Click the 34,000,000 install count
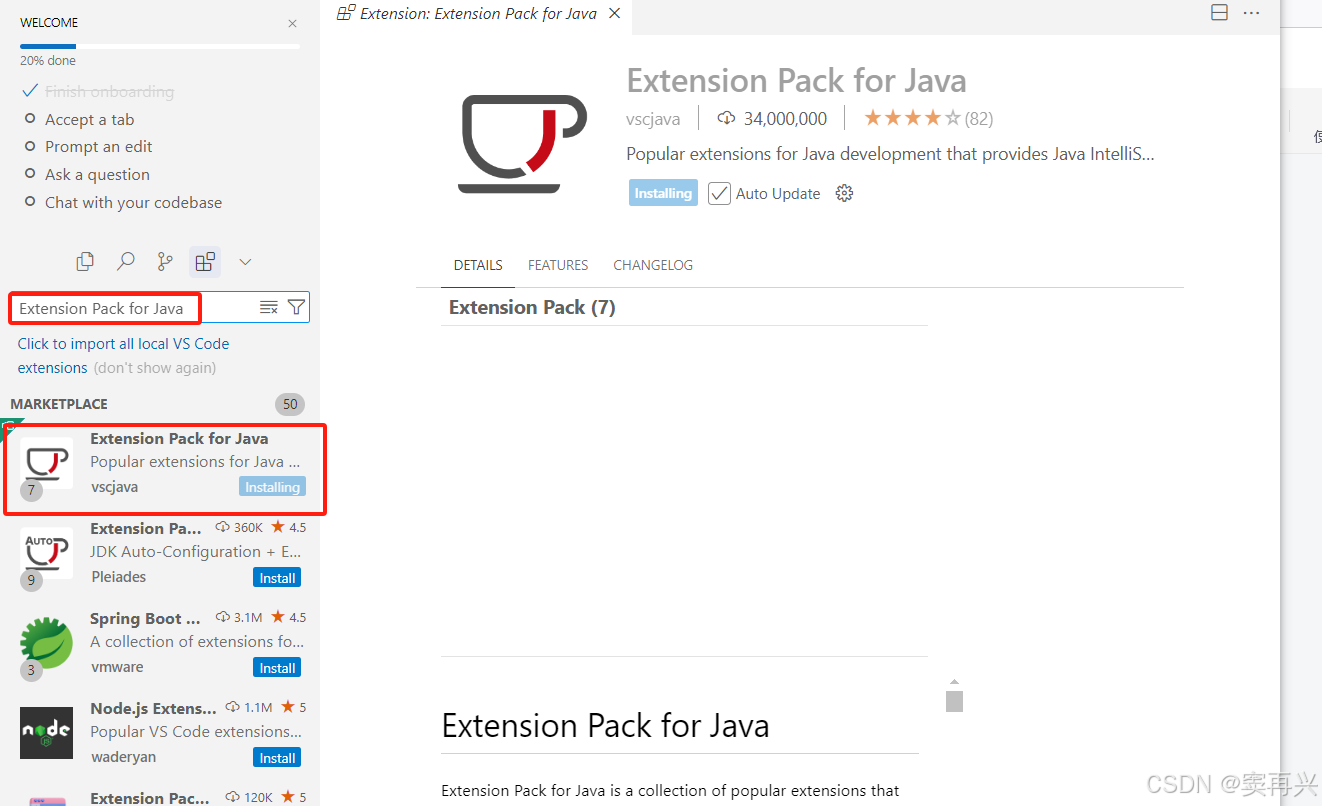Screen dimensions: 1322x806 coord(773,119)
